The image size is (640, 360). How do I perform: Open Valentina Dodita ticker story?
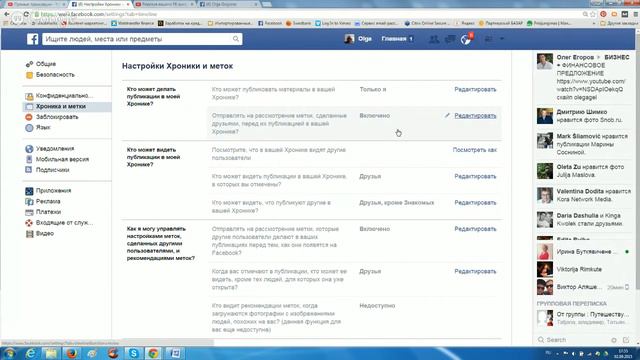584,195
